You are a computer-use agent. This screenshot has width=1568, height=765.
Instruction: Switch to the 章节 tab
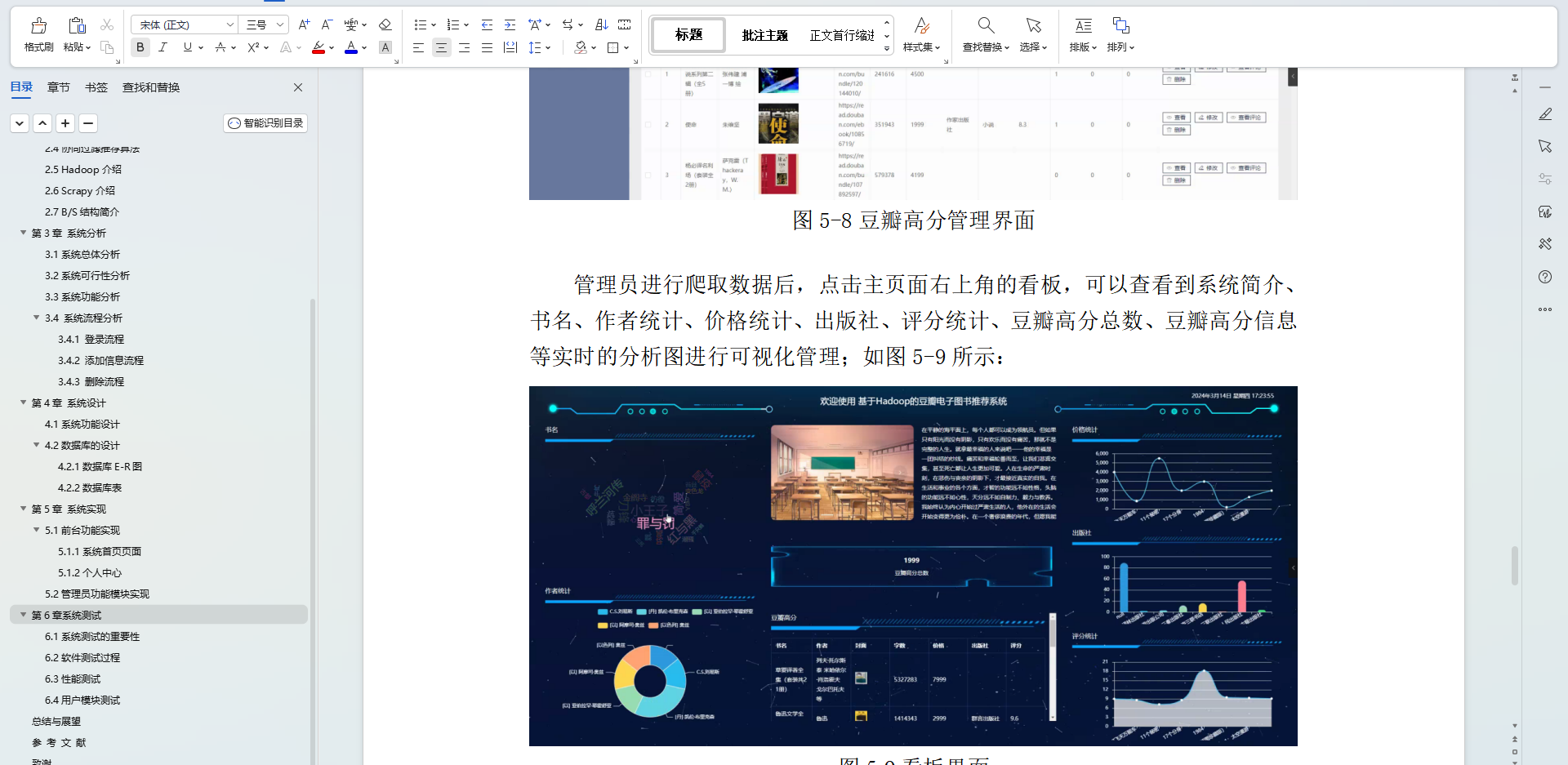pos(59,87)
